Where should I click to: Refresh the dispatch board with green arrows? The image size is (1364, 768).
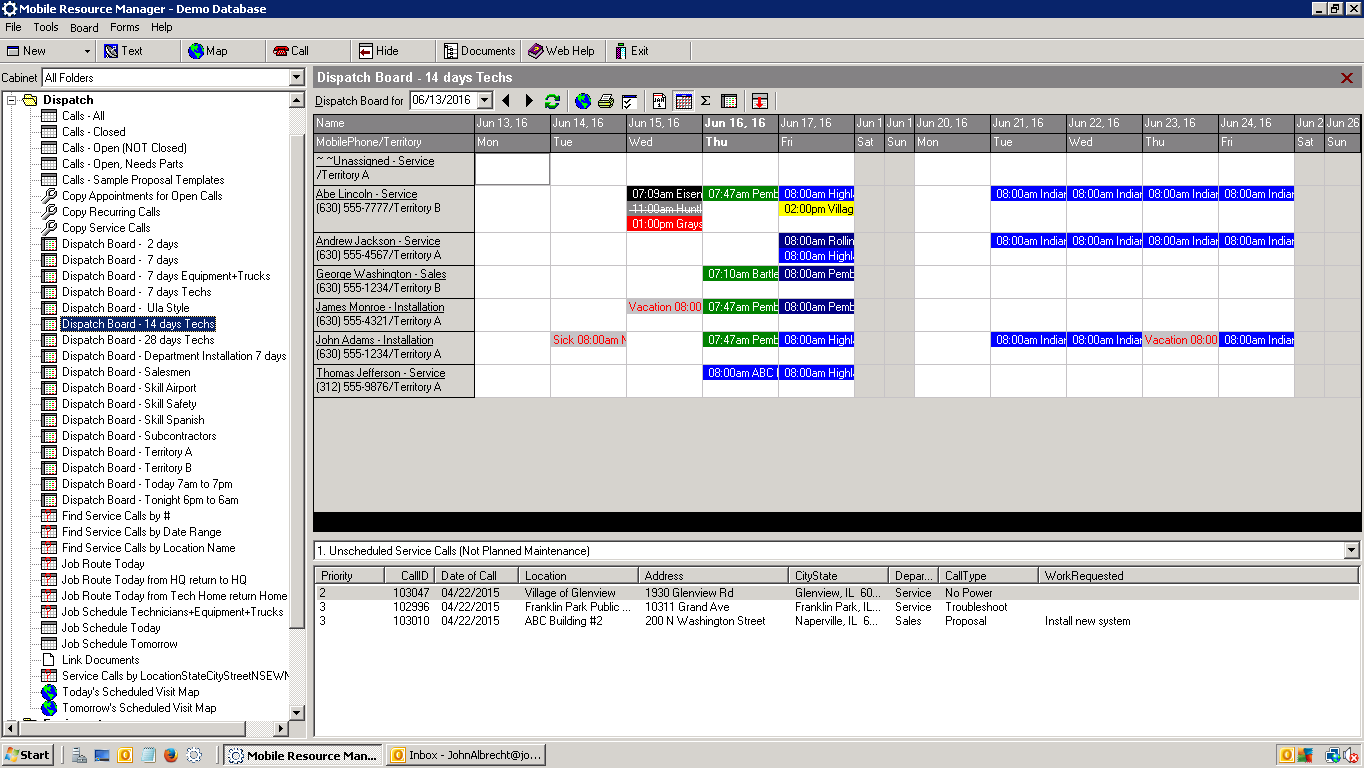(x=552, y=101)
